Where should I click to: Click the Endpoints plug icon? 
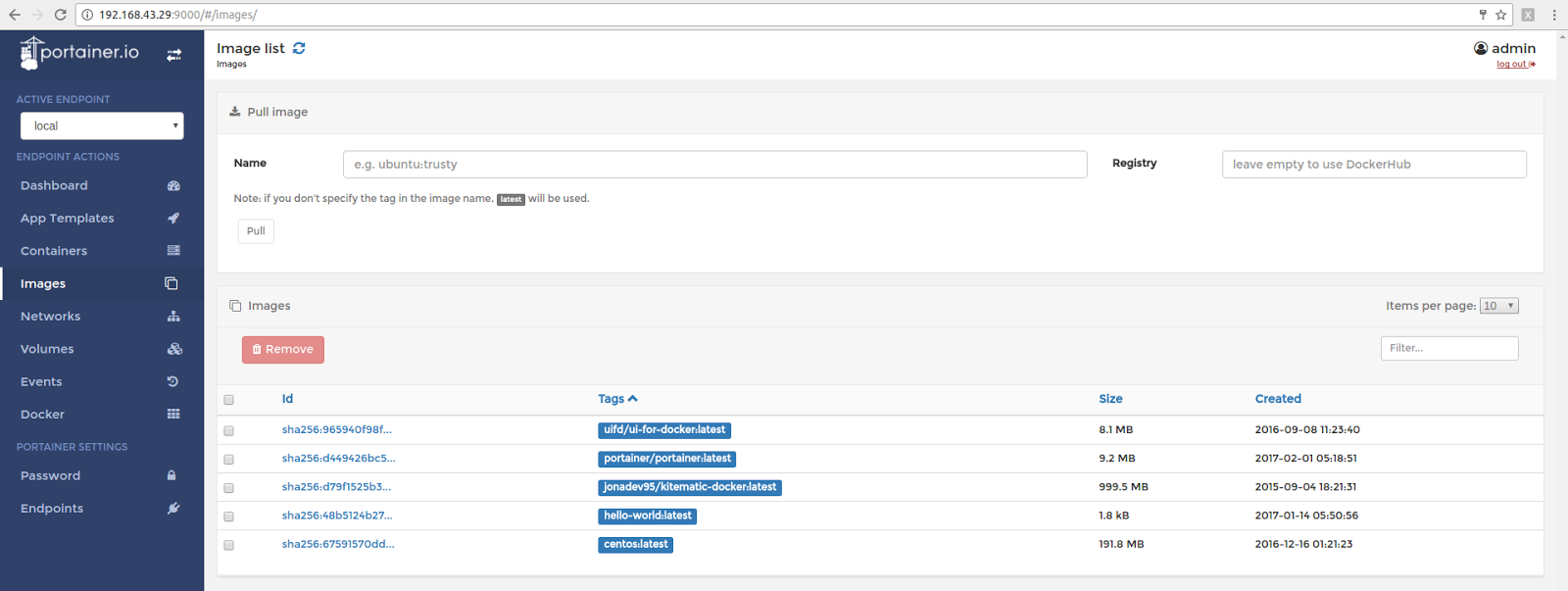pos(173,508)
